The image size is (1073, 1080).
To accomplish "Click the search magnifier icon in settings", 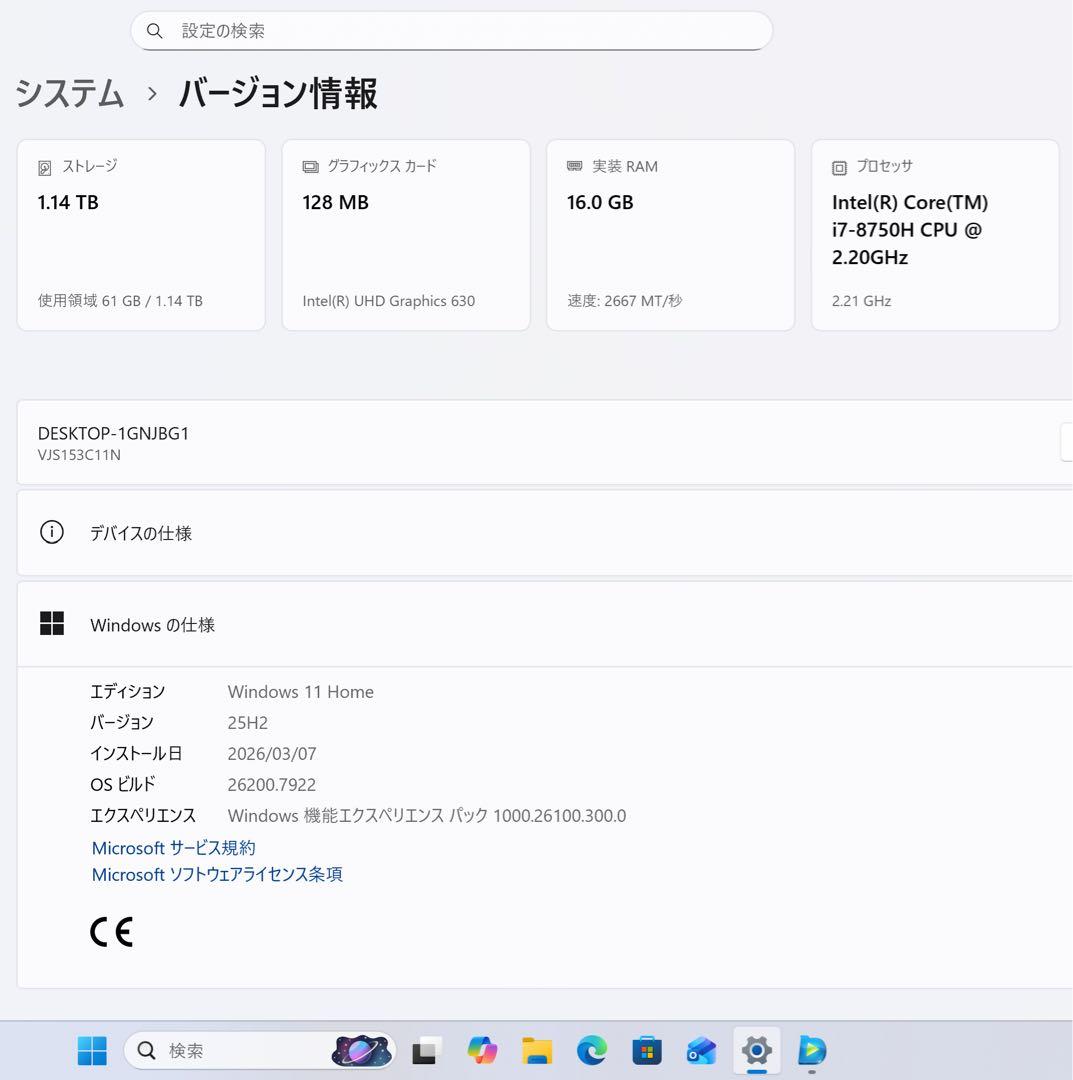I will (x=155, y=31).
